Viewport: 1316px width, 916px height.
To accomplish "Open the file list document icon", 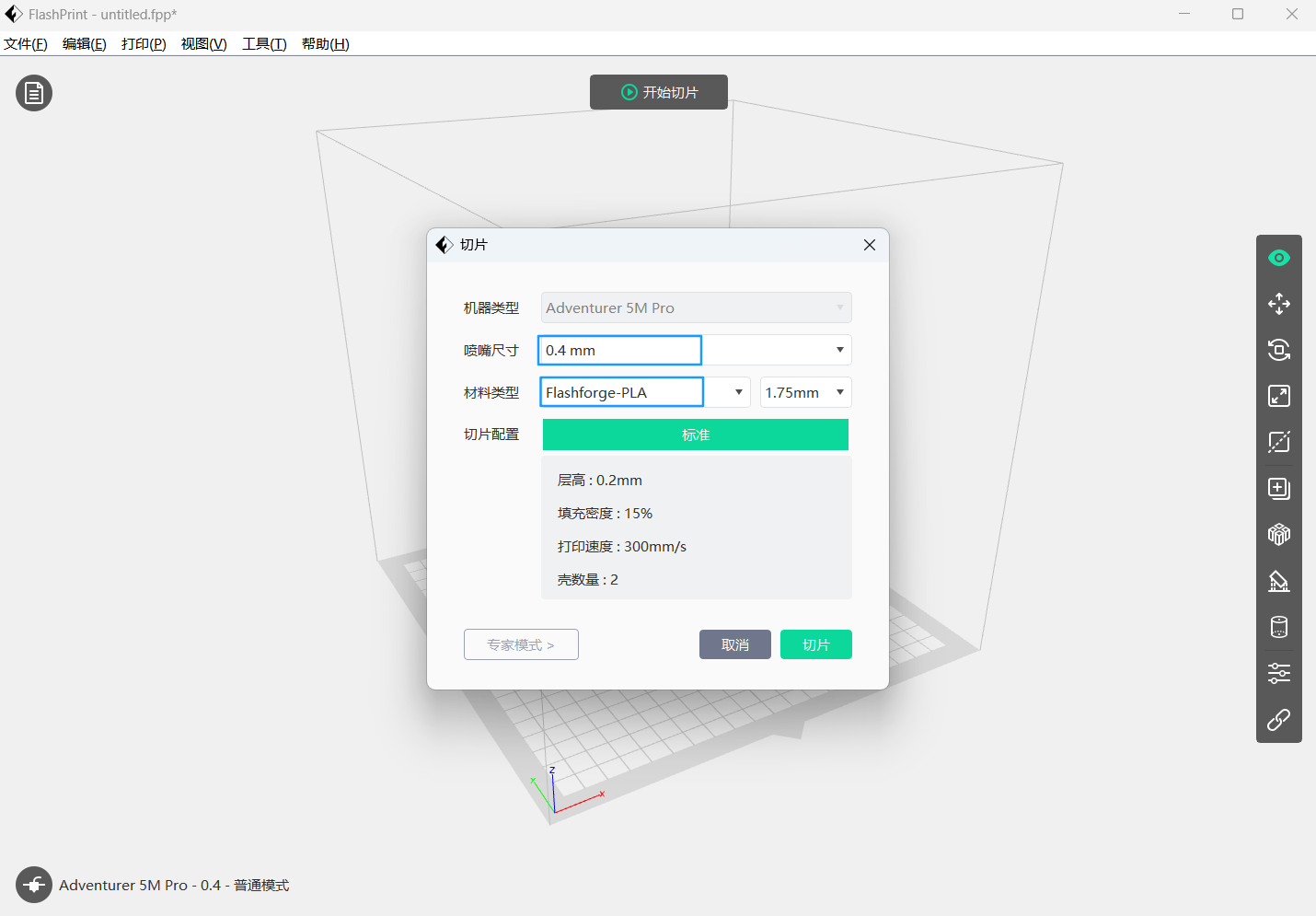I will (34, 93).
